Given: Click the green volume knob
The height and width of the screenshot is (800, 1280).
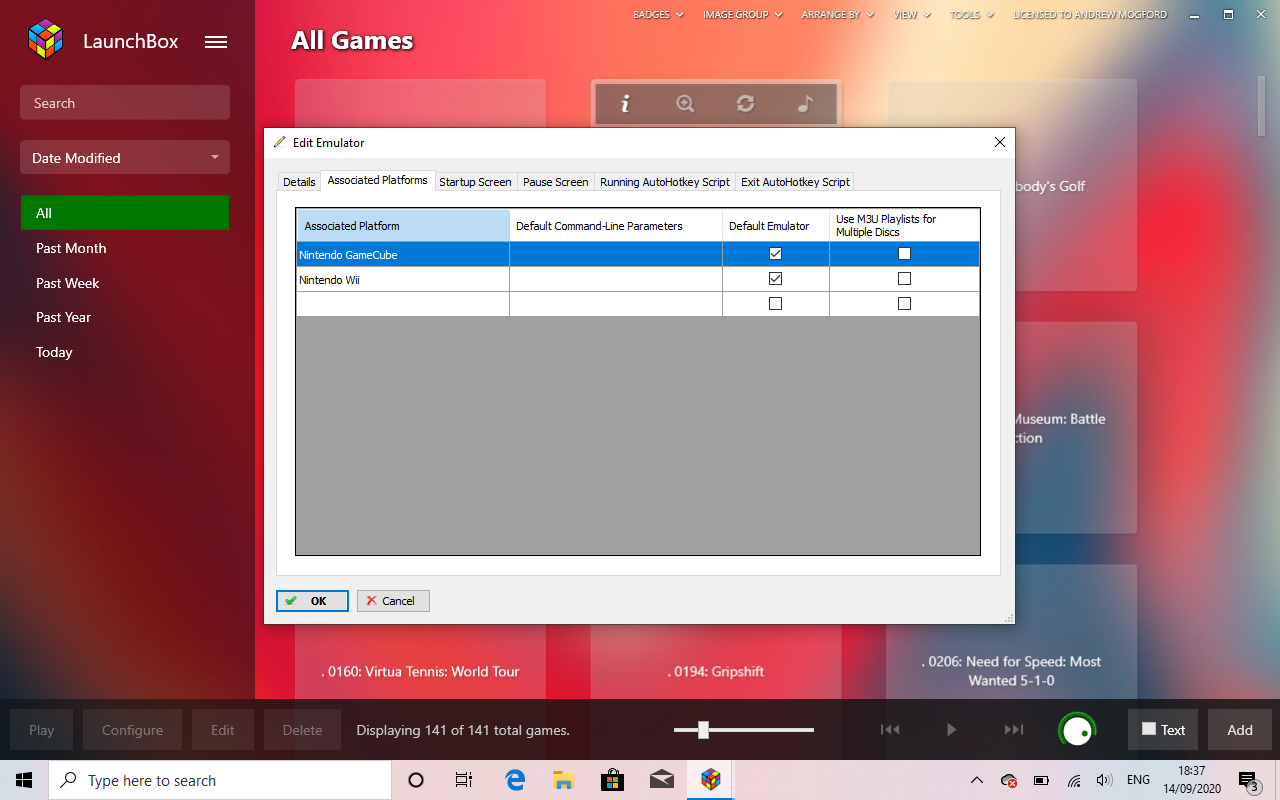Looking at the screenshot, I should (x=1077, y=731).
